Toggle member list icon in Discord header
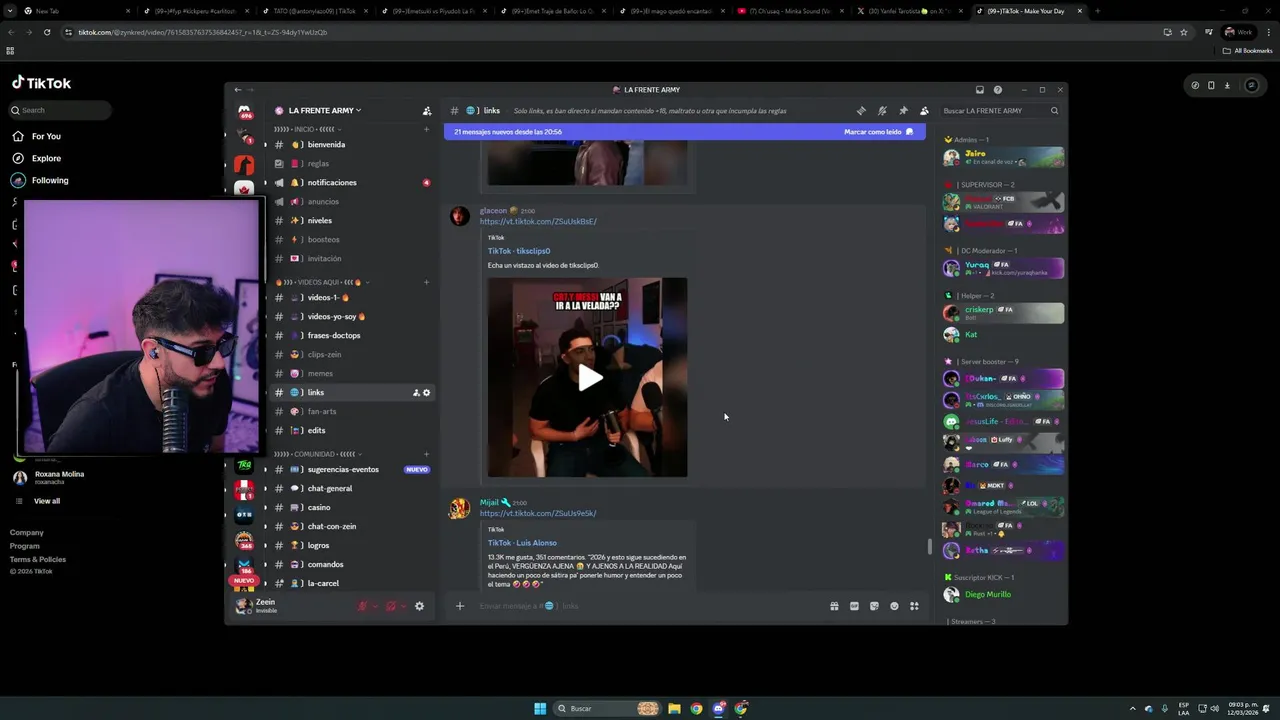This screenshot has height=720, width=1280. click(x=924, y=111)
